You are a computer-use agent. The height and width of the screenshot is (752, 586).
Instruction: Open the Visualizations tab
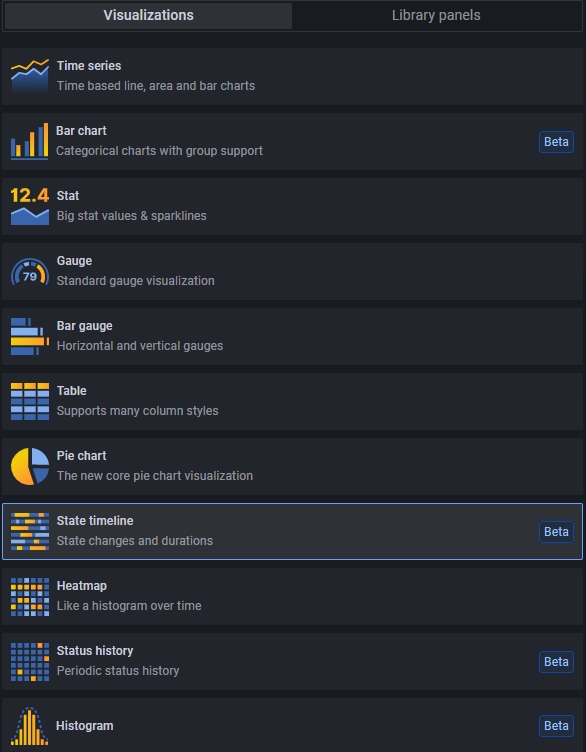click(x=148, y=15)
